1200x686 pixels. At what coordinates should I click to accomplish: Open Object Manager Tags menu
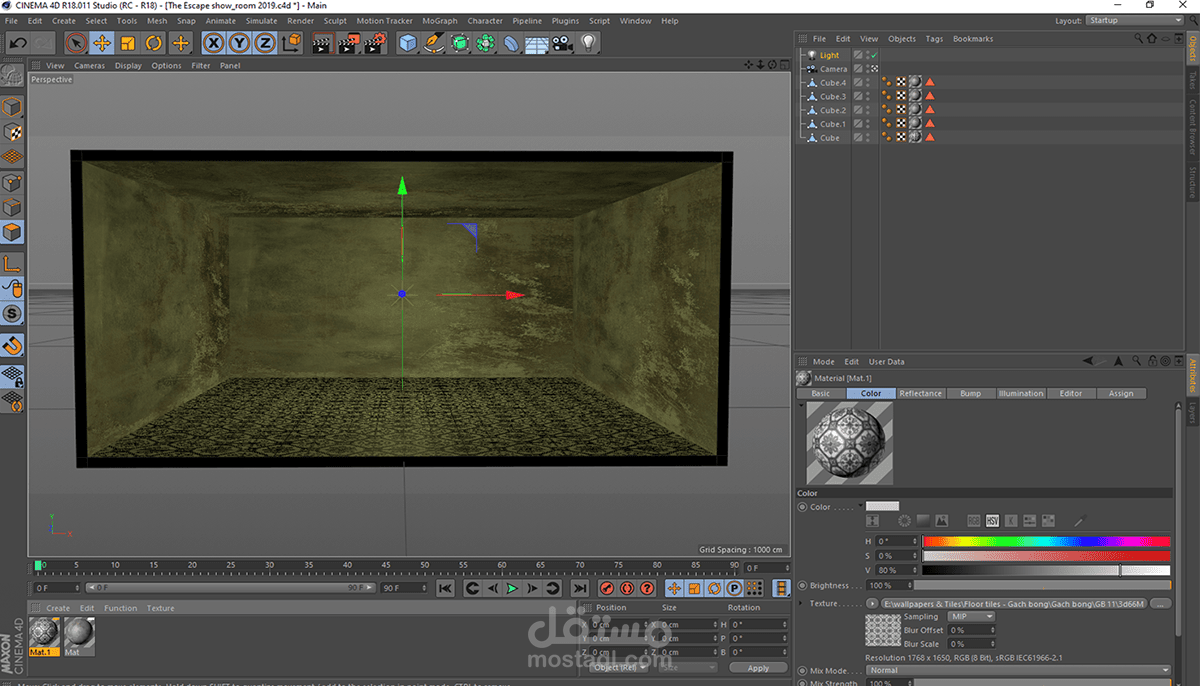tap(934, 39)
